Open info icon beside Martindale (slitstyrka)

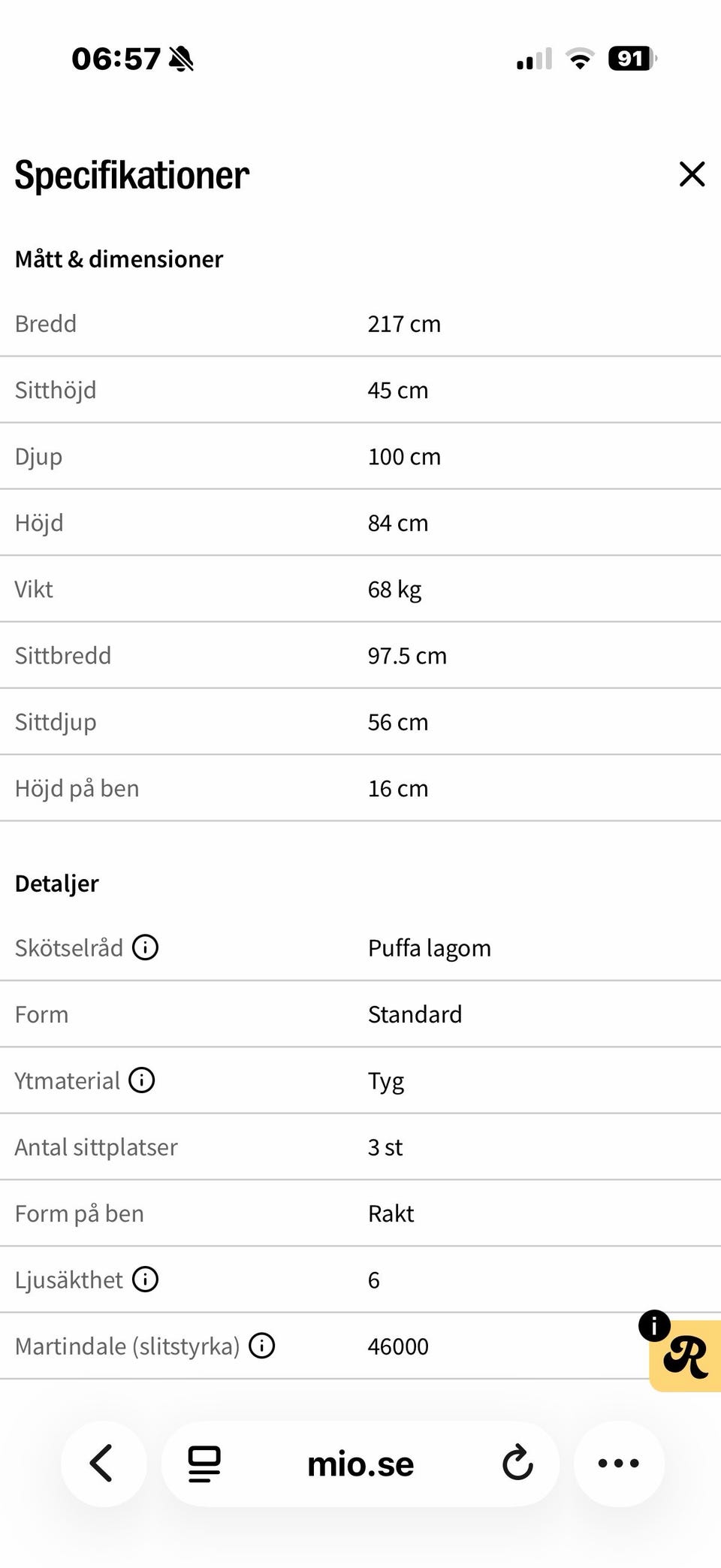pyautogui.click(x=262, y=1346)
